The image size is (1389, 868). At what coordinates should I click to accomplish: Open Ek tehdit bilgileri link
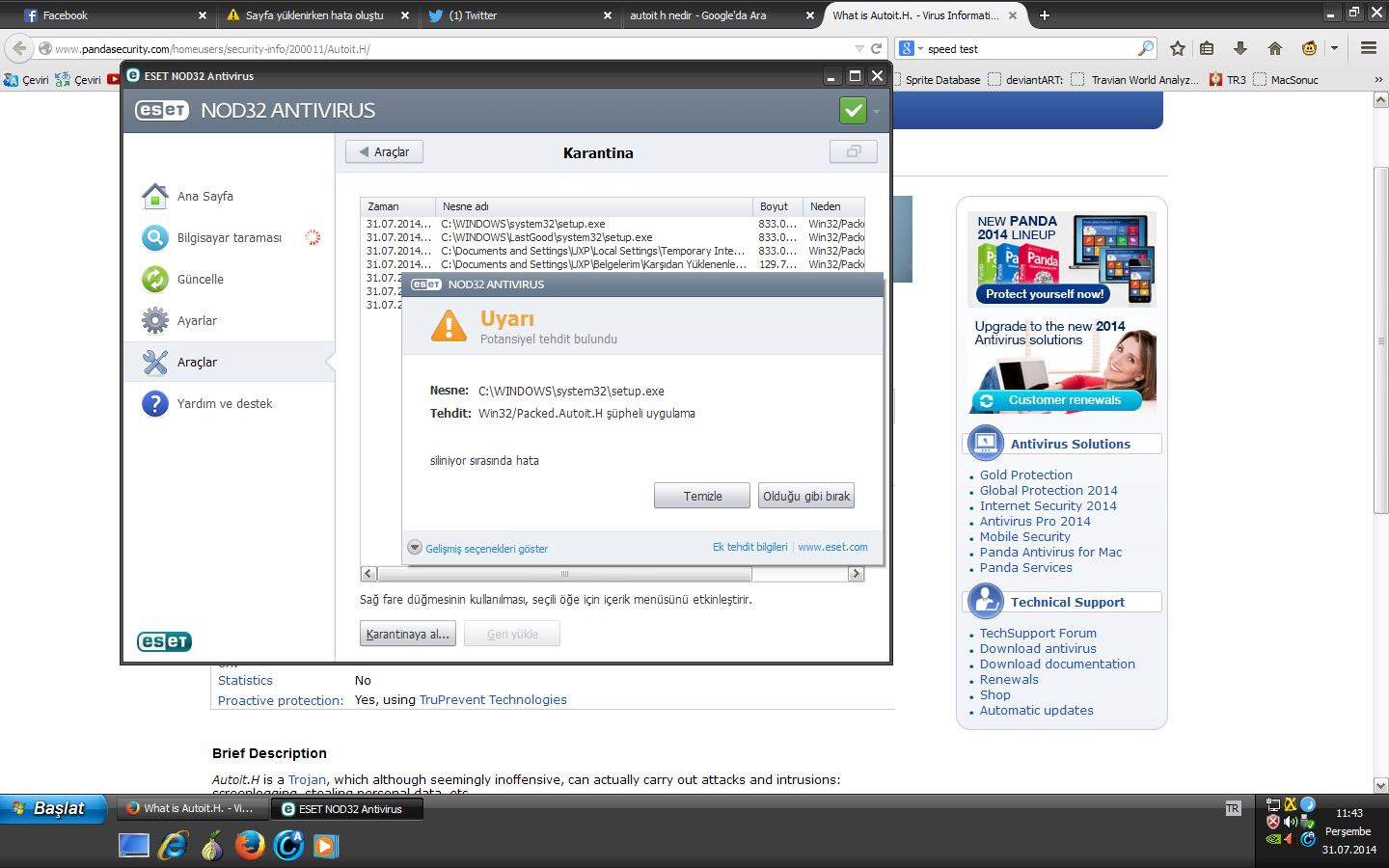point(749,547)
